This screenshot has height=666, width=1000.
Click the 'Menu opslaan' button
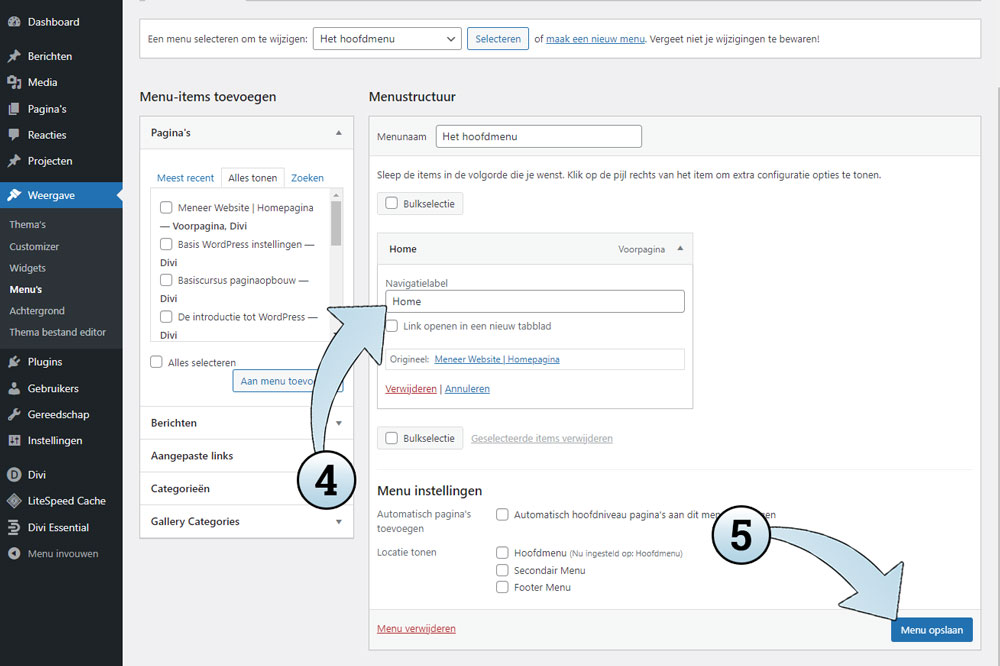tap(930, 630)
